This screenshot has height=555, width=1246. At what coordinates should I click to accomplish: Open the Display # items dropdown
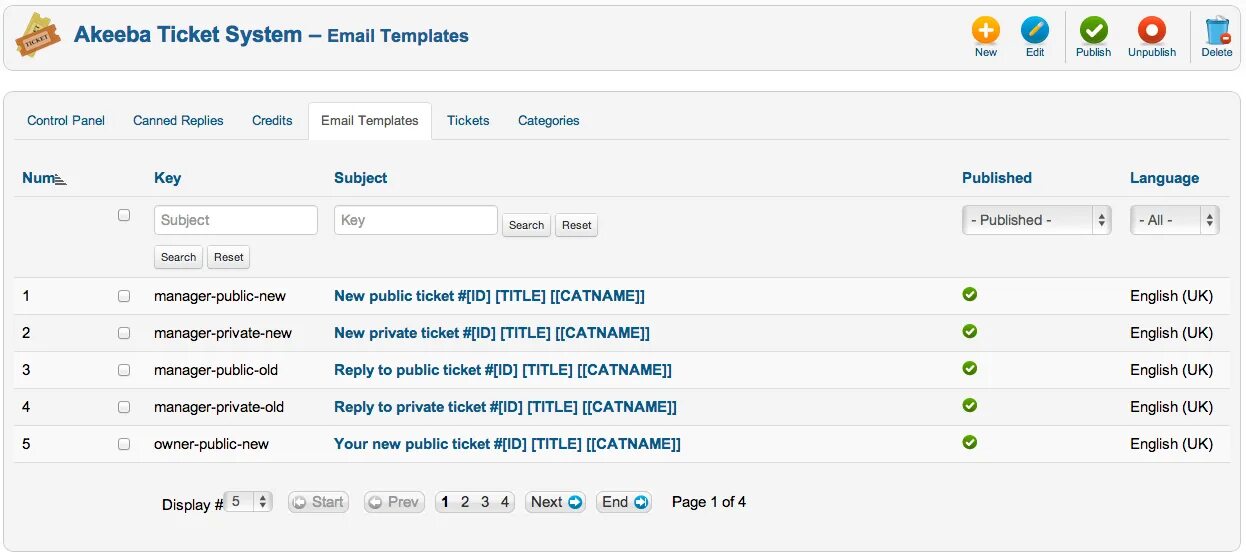pyautogui.click(x=248, y=502)
